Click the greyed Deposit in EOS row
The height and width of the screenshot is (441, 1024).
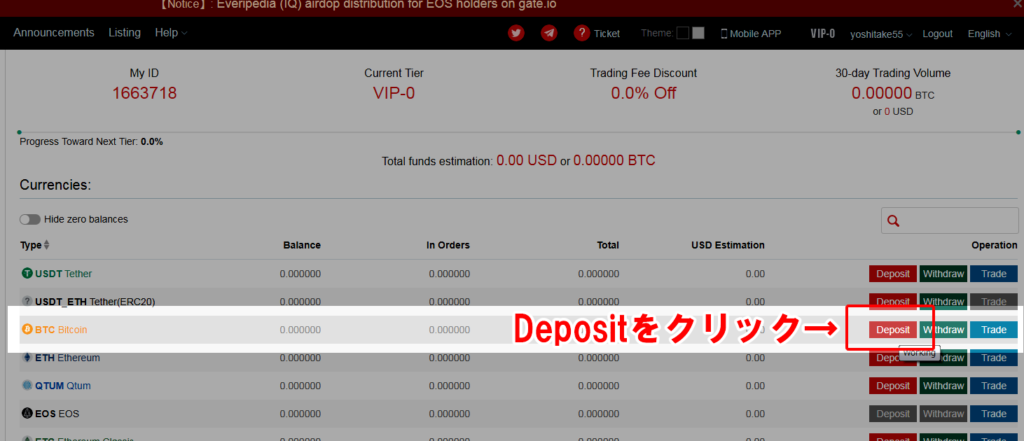(x=893, y=414)
